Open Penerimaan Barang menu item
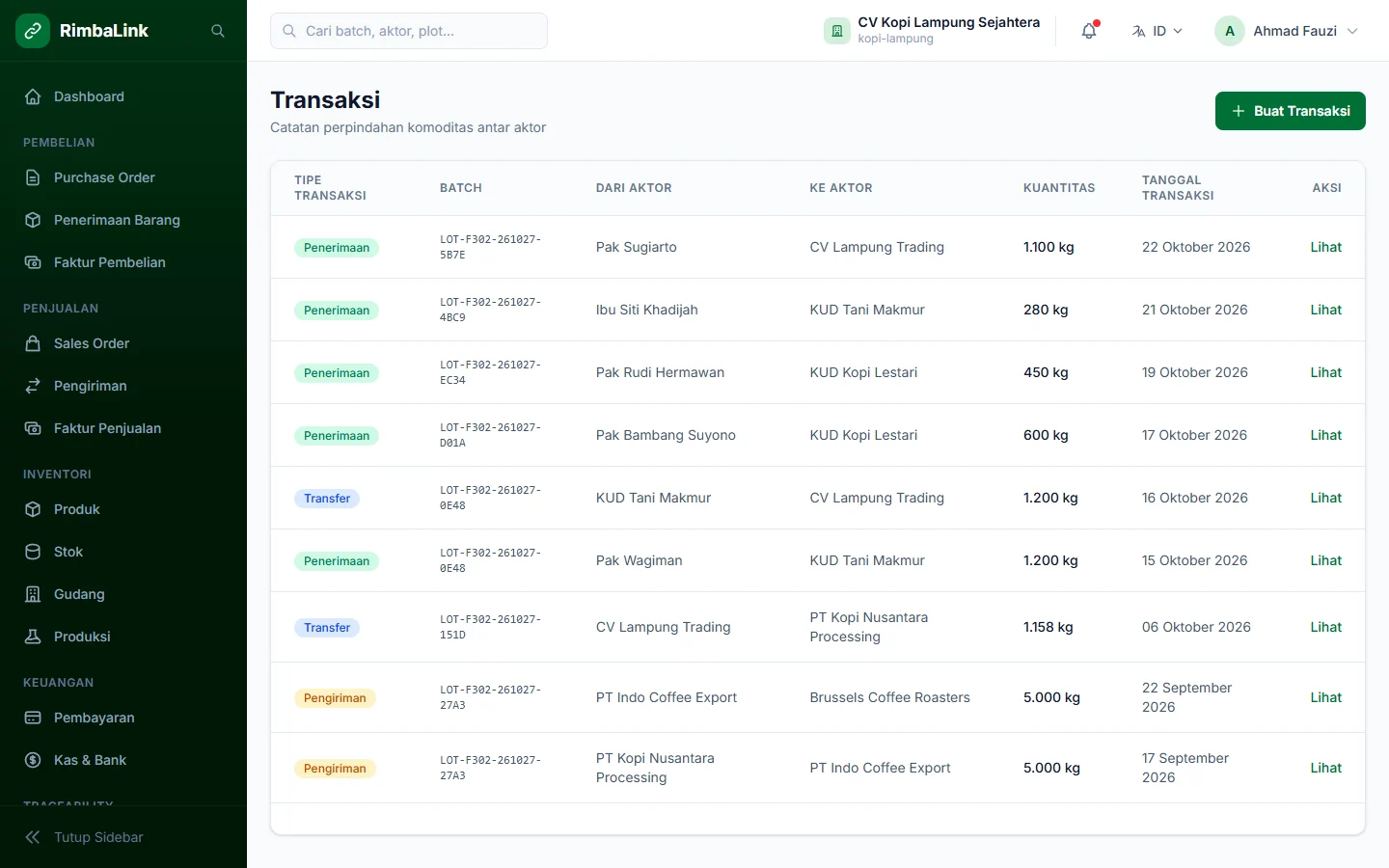Viewport: 1389px width, 868px height. pyautogui.click(x=123, y=220)
